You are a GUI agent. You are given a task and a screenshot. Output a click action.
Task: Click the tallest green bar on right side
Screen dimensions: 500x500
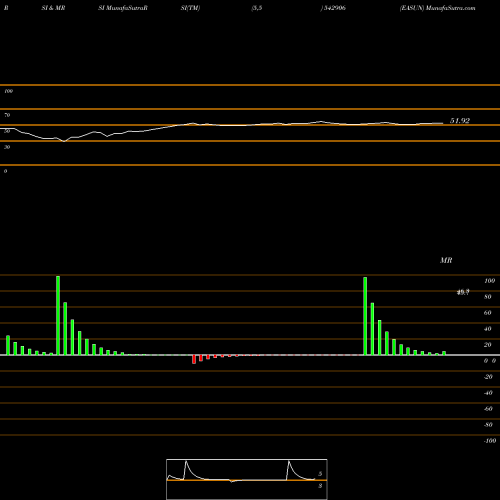click(365, 316)
